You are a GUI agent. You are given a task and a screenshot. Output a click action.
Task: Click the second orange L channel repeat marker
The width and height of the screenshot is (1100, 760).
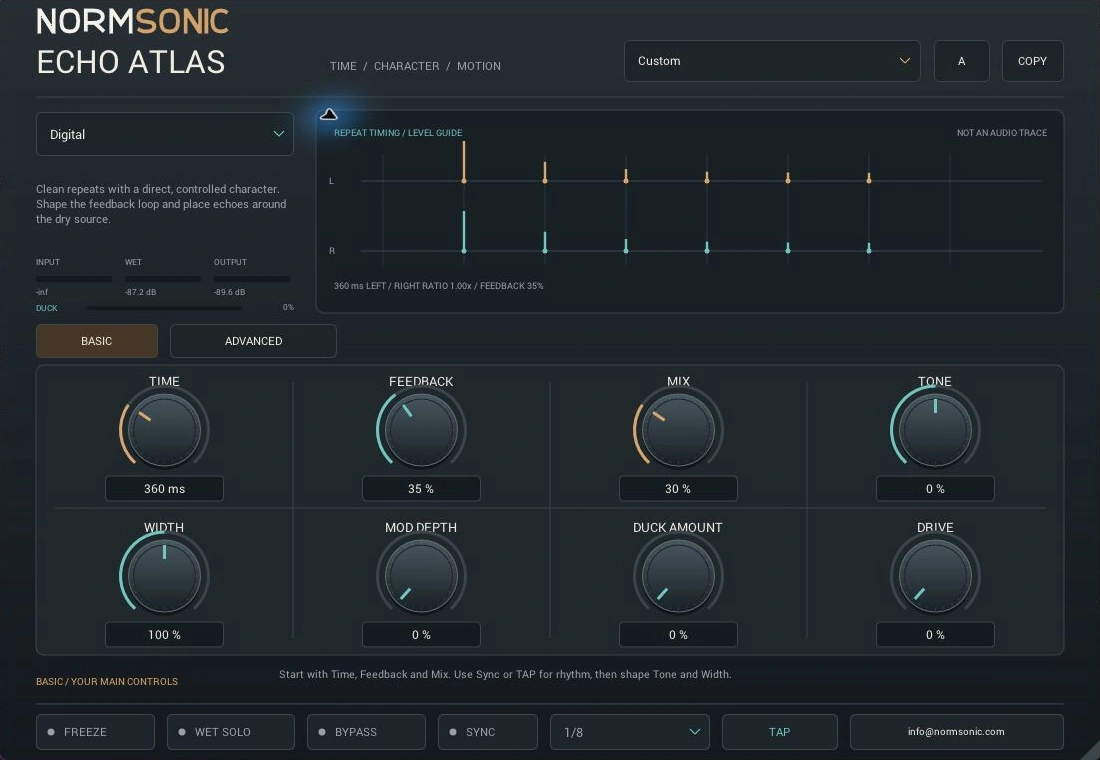(x=545, y=173)
